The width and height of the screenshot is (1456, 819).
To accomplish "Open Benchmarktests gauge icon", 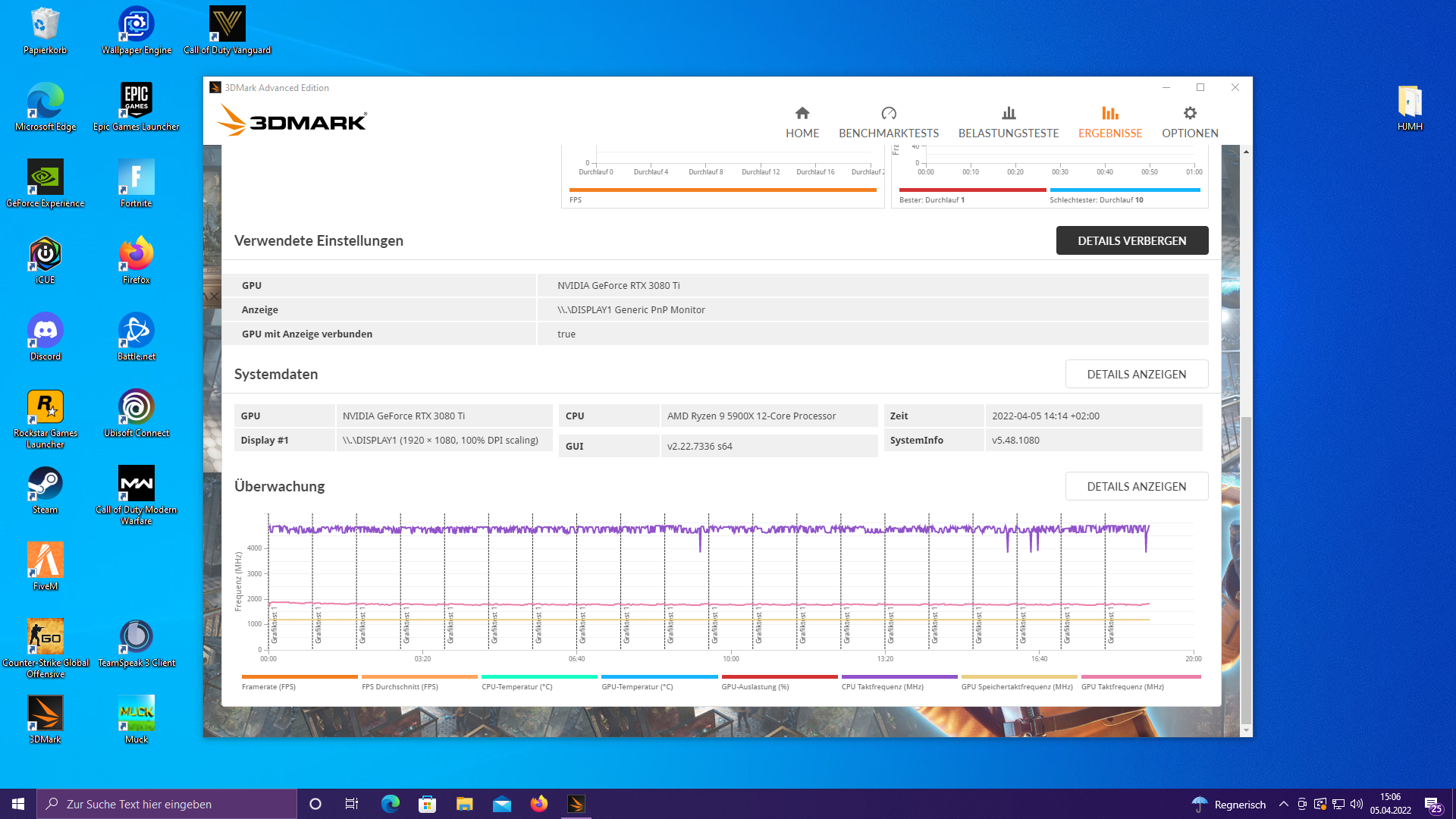I will pos(889,114).
